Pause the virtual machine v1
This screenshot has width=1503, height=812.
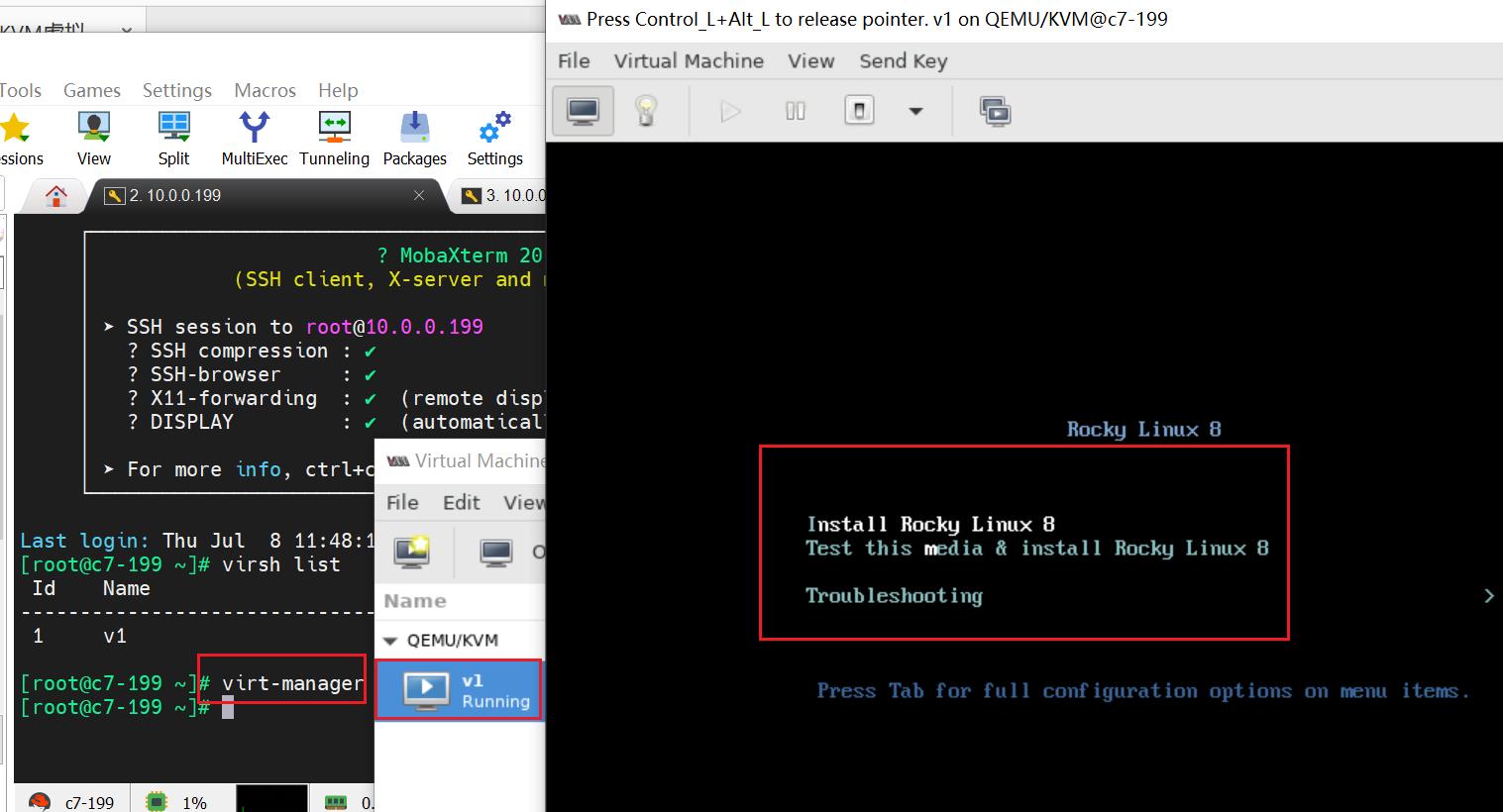point(796,111)
